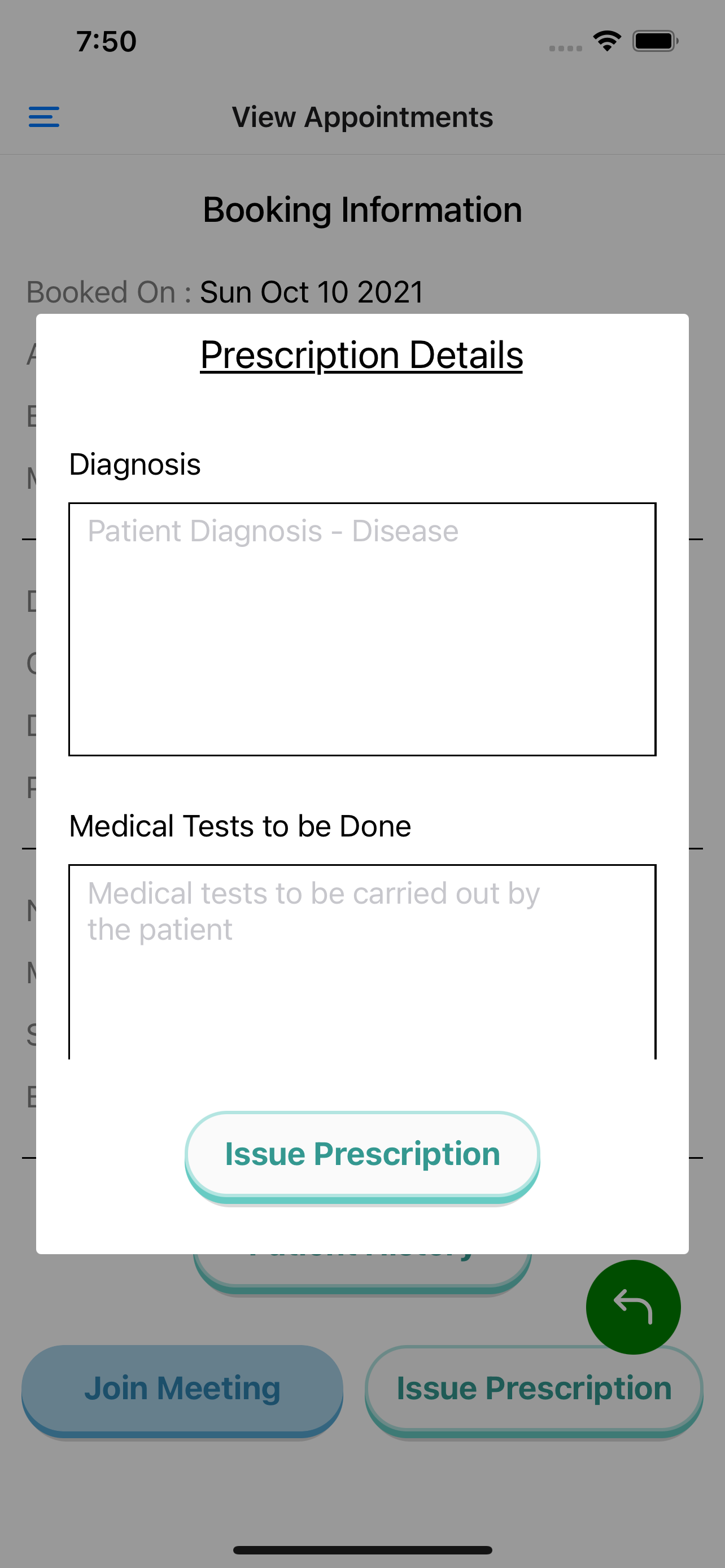Select the Prescription Details underlined heading
This screenshot has height=1568, width=725.
tap(361, 355)
